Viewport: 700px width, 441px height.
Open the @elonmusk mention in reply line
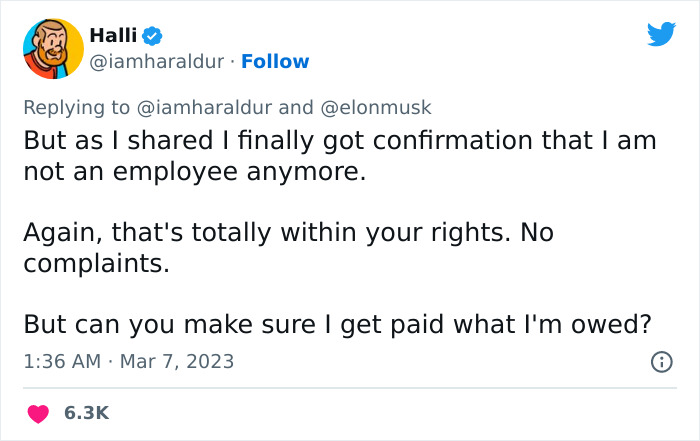click(377, 107)
